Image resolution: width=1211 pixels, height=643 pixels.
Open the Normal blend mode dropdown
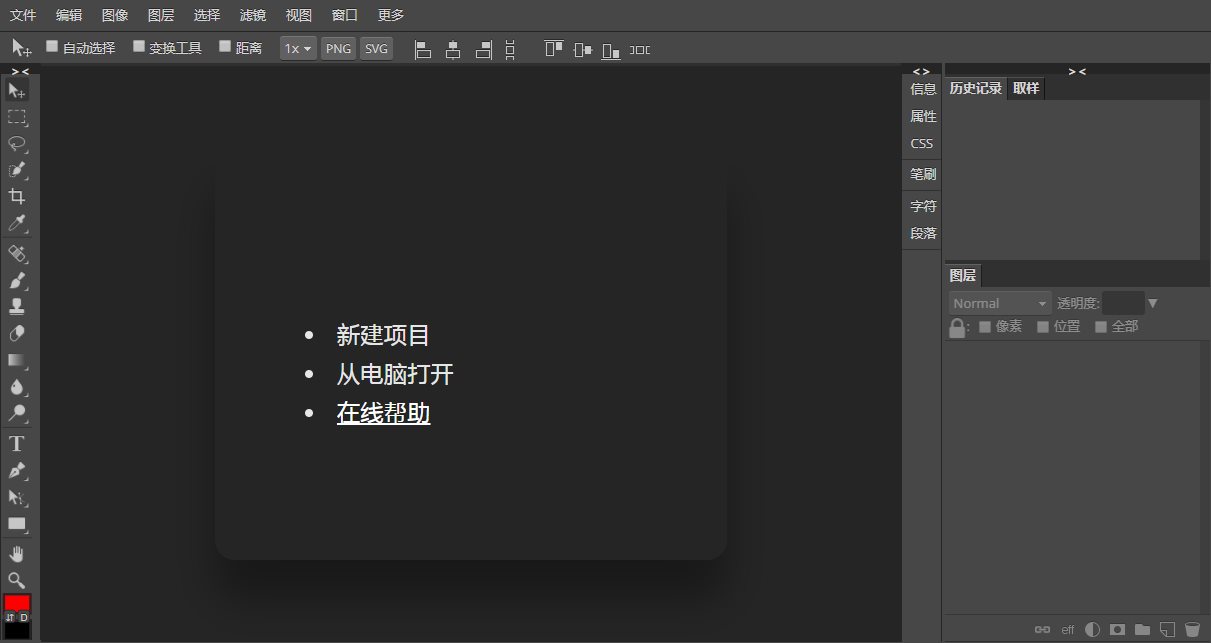click(x=999, y=303)
